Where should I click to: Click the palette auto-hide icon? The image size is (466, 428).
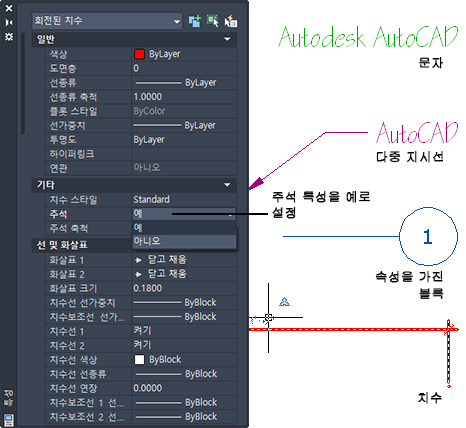(x=9, y=22)
